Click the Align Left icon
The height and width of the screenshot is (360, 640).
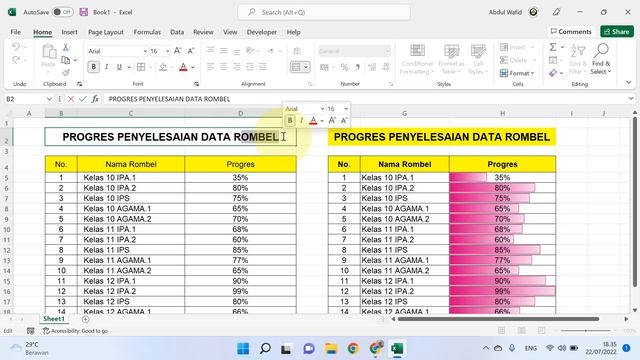[x=211, y=67]
